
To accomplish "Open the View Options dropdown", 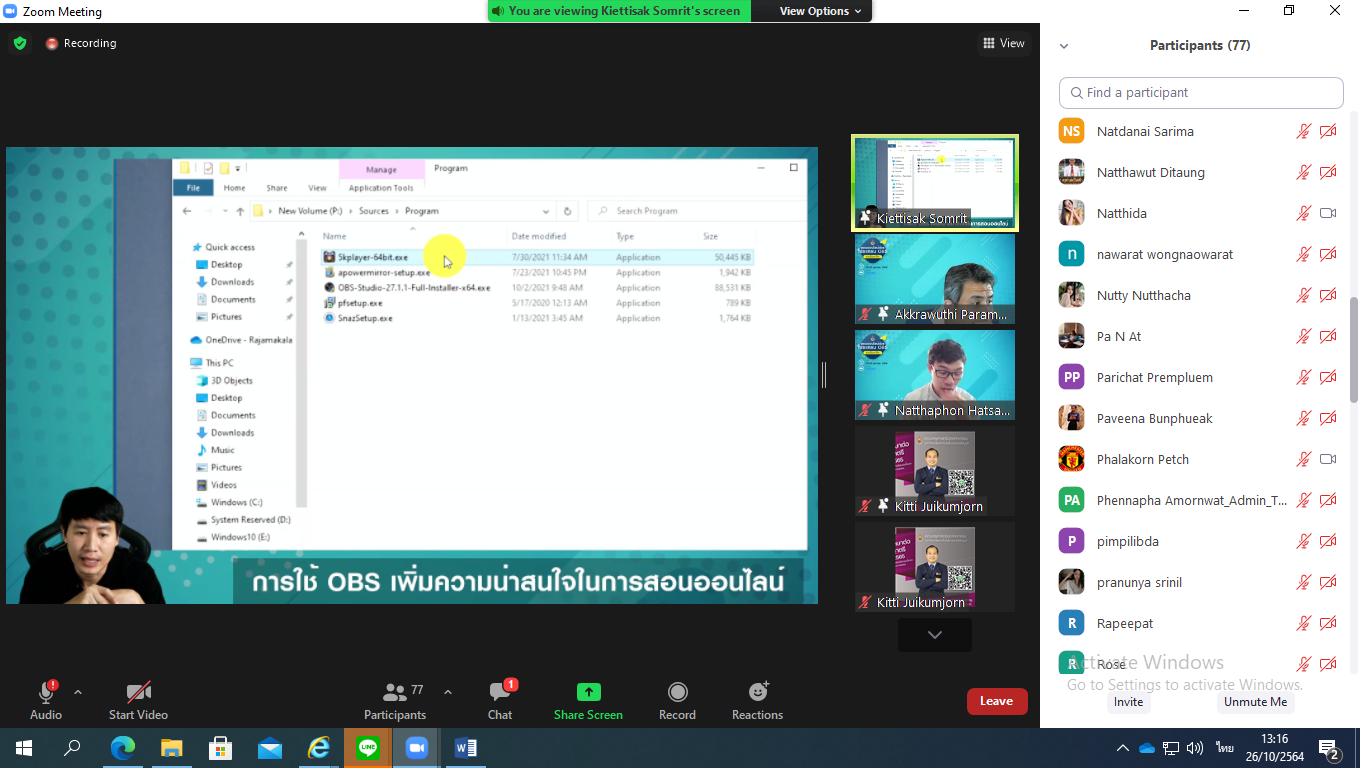I will click(820, 11).
